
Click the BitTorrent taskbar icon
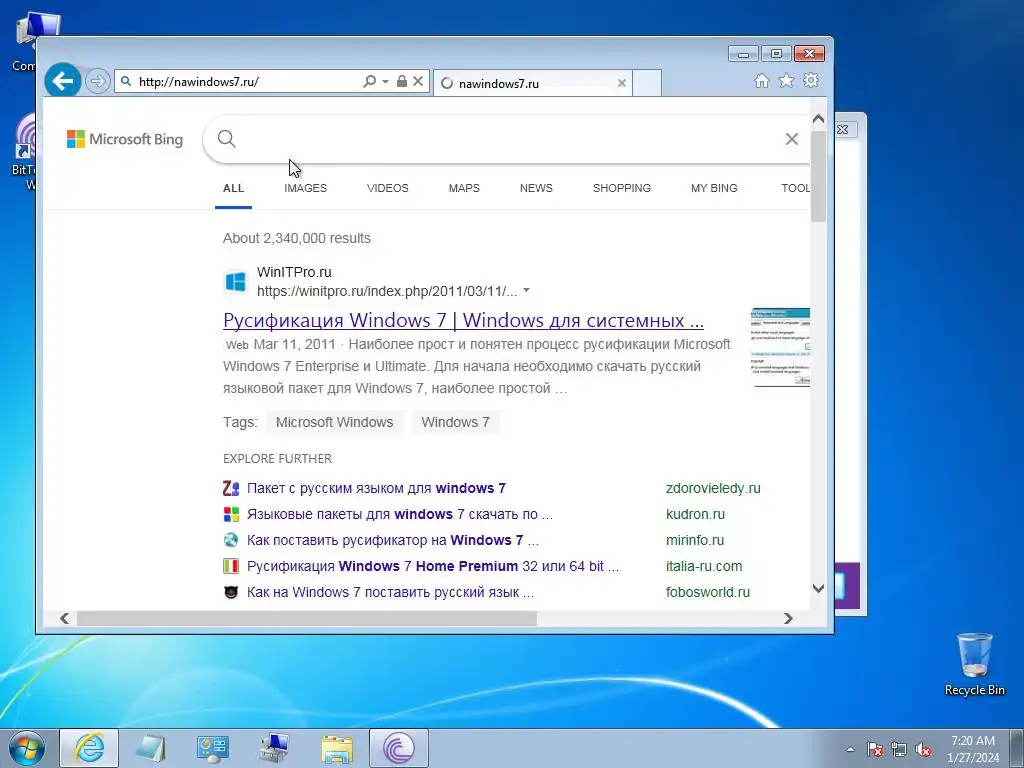(x=399, y=748)
